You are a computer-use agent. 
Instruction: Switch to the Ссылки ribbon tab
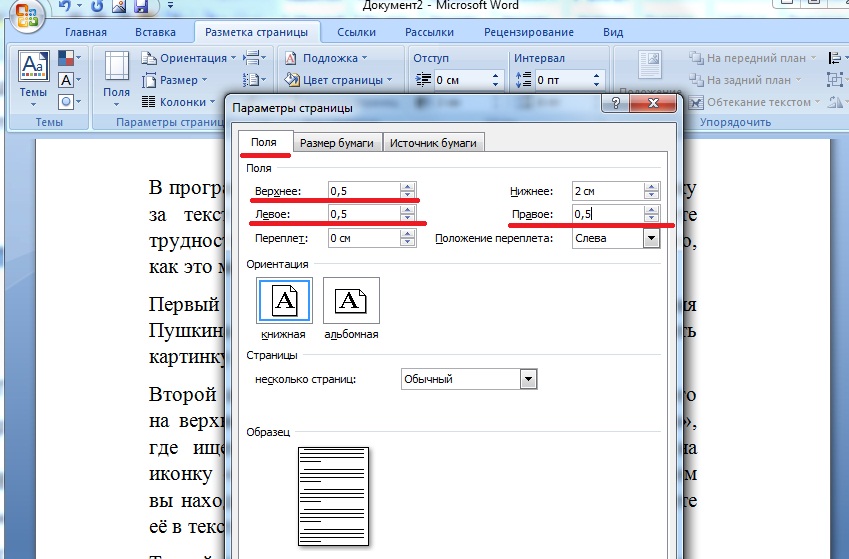(356, 32)
